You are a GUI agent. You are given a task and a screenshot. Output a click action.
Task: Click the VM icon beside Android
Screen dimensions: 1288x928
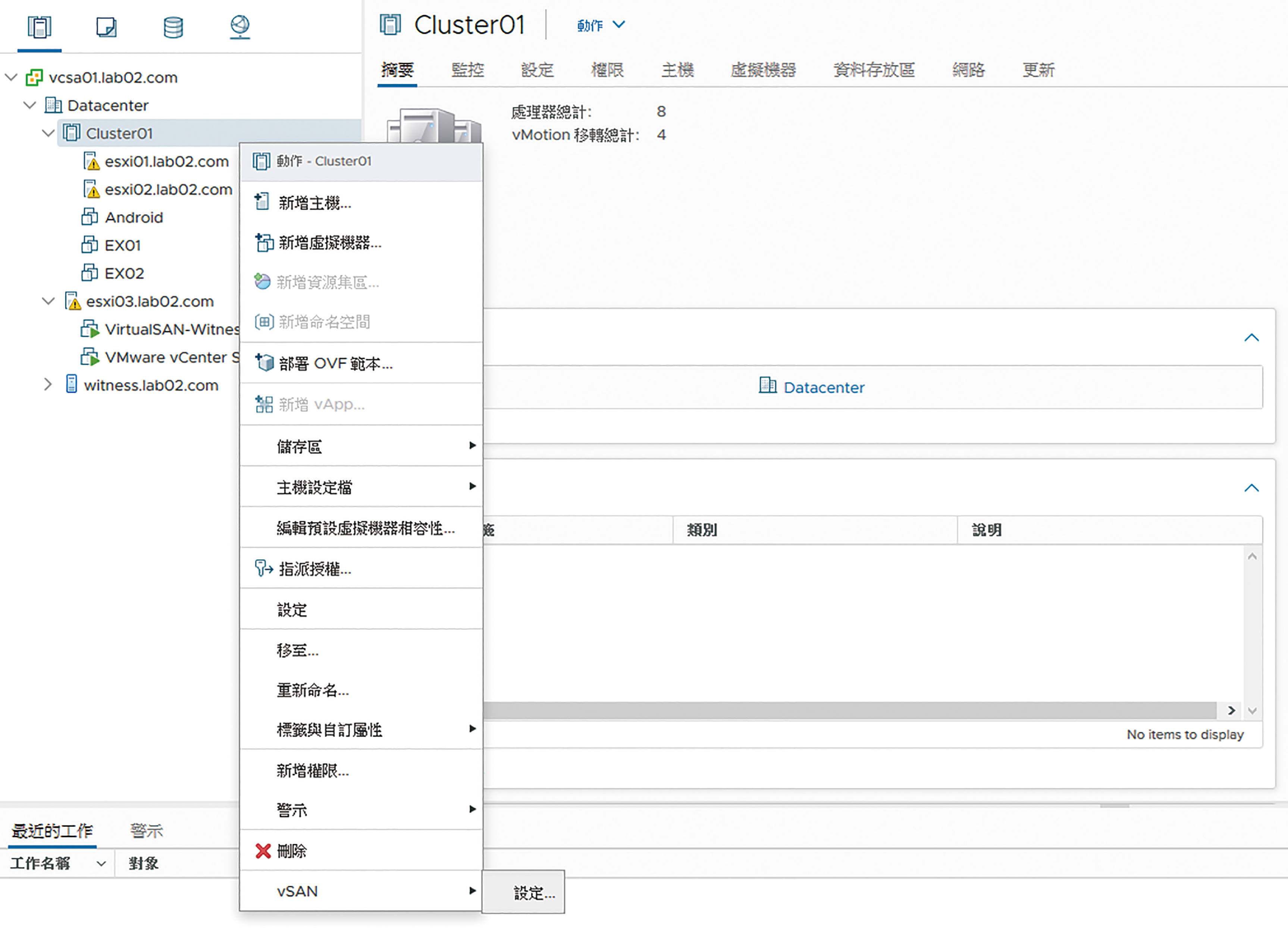(x=90, y=217)
